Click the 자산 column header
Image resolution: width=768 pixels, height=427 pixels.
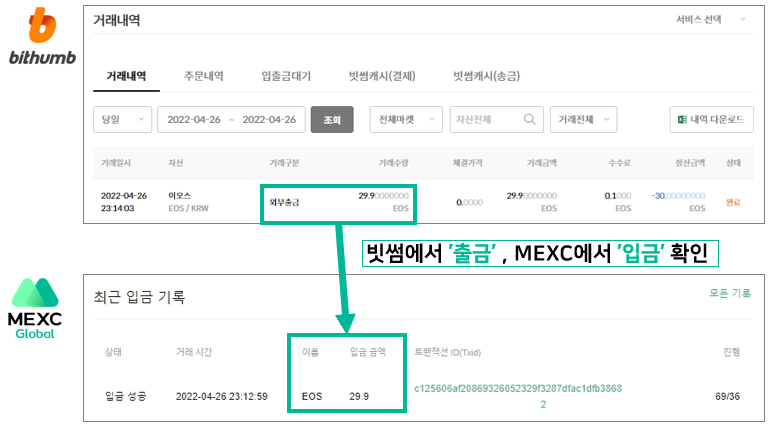click(x=175, y=163)
